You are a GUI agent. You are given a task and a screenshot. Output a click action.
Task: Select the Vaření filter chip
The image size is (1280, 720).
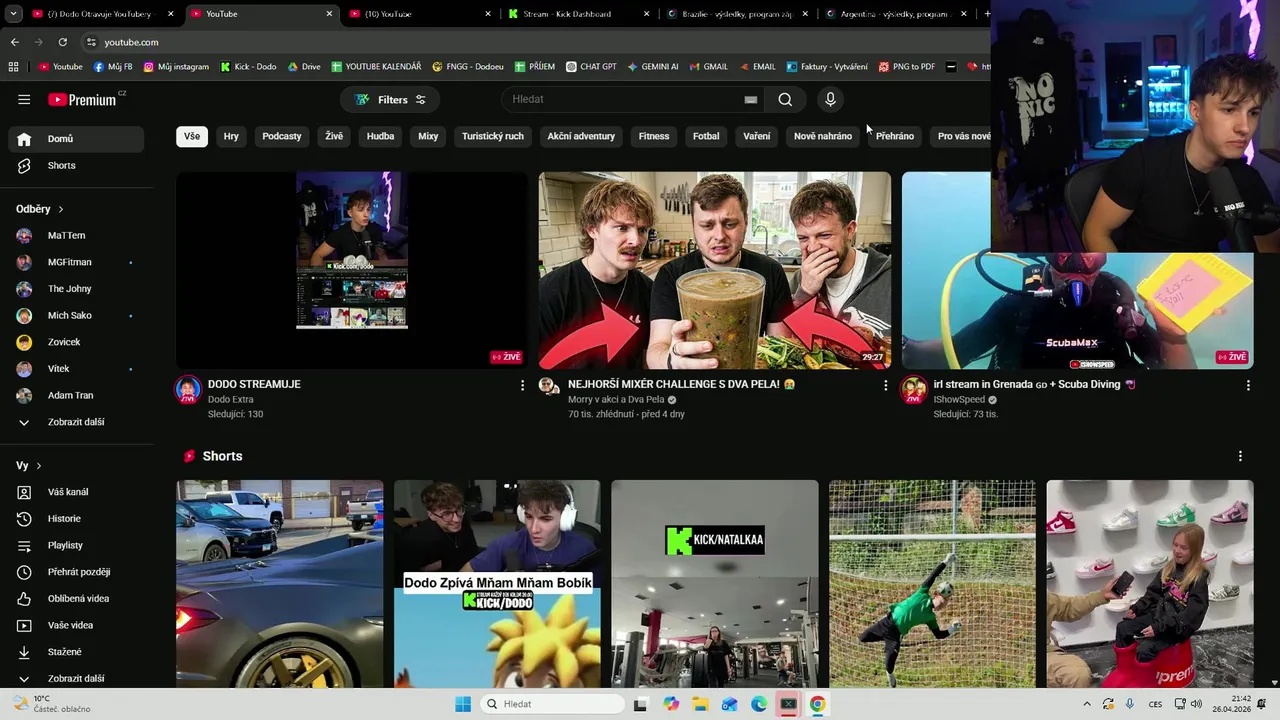click(757, 136)
